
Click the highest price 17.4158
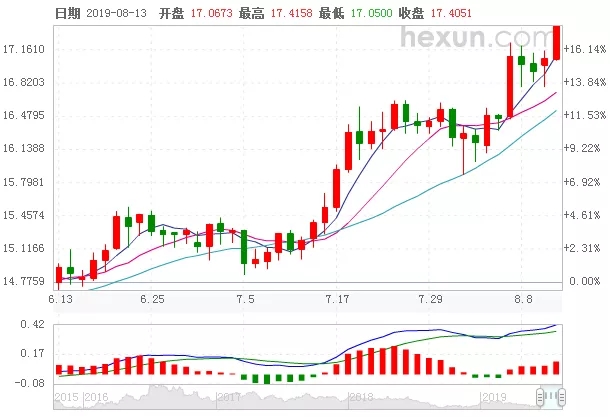(291, 13)
